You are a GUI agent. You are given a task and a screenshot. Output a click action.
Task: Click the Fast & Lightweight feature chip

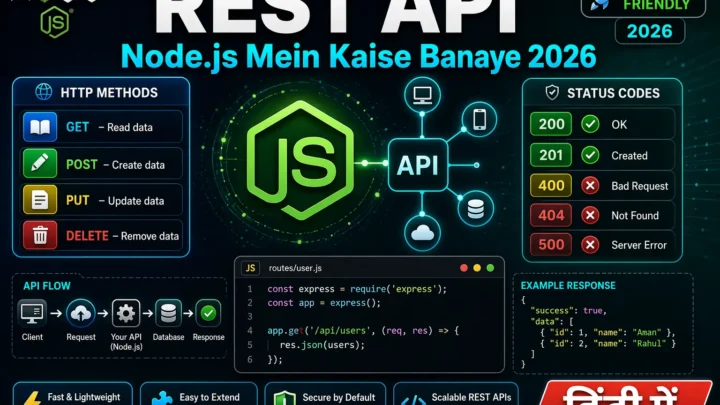pos(73,395)
